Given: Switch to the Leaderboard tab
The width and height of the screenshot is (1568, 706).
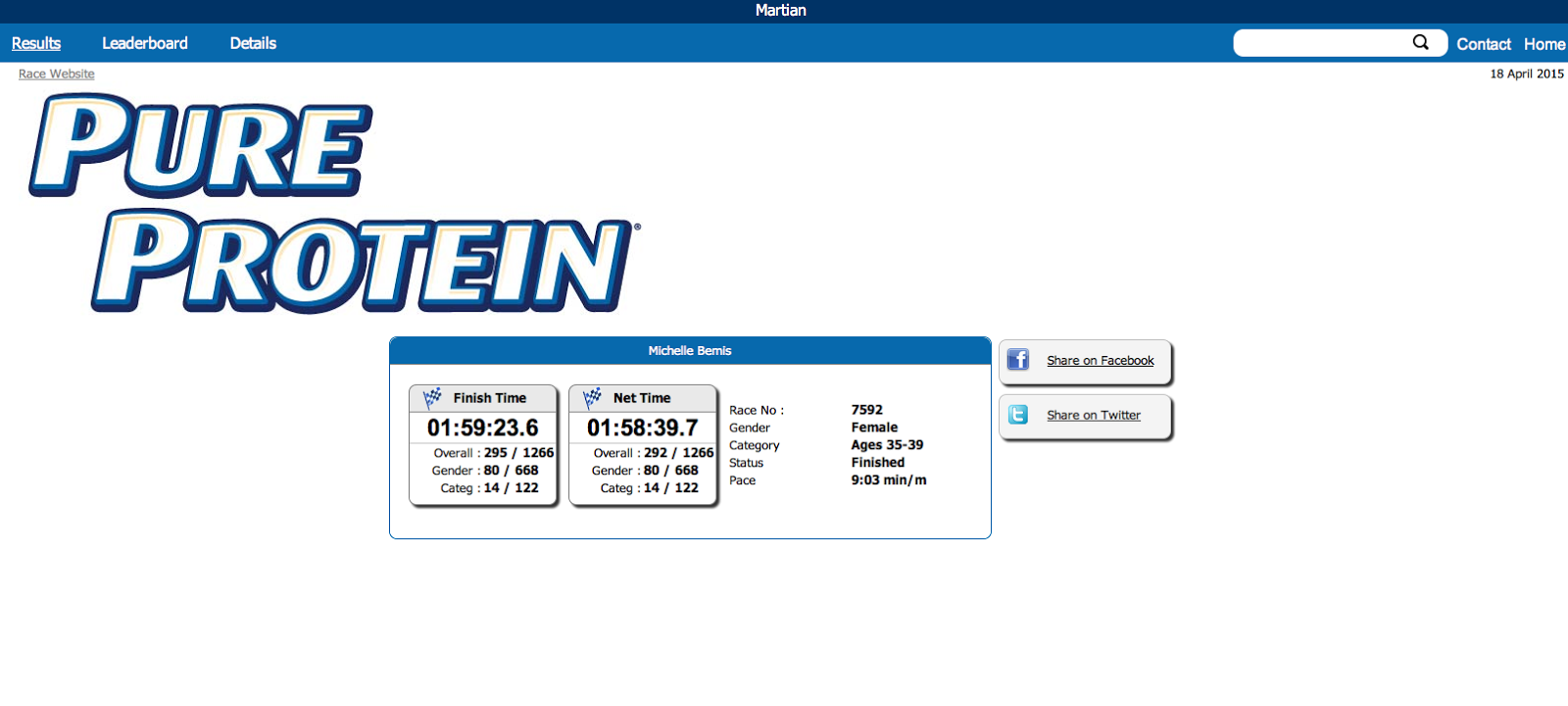Looking at the screenshot, I should coord(145,43).
